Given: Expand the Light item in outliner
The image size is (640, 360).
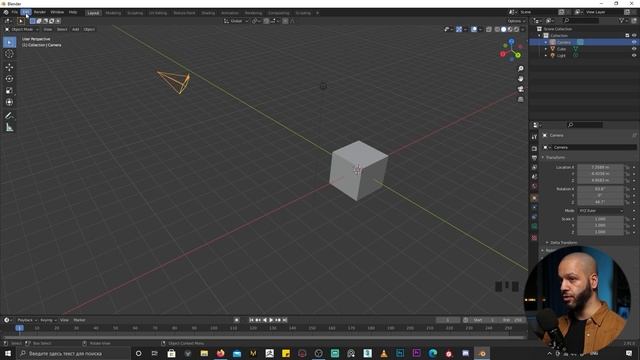Looking at the screenshot, I should [x=546, y=55].
